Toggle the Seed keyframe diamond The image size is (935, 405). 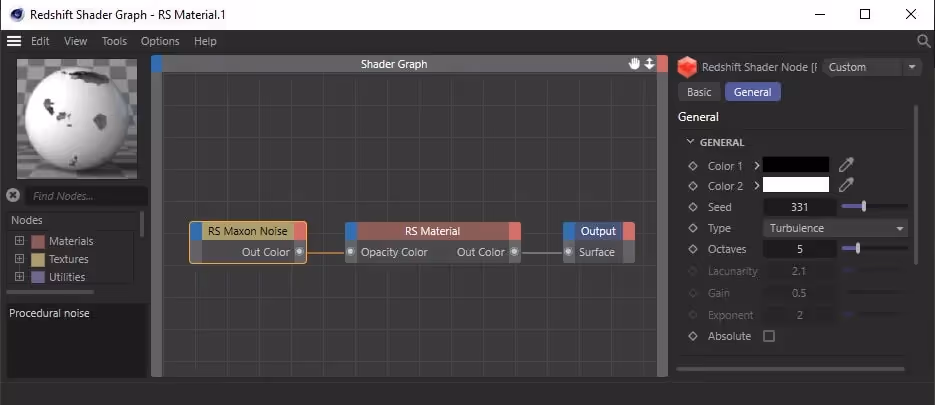pos(693,207)
